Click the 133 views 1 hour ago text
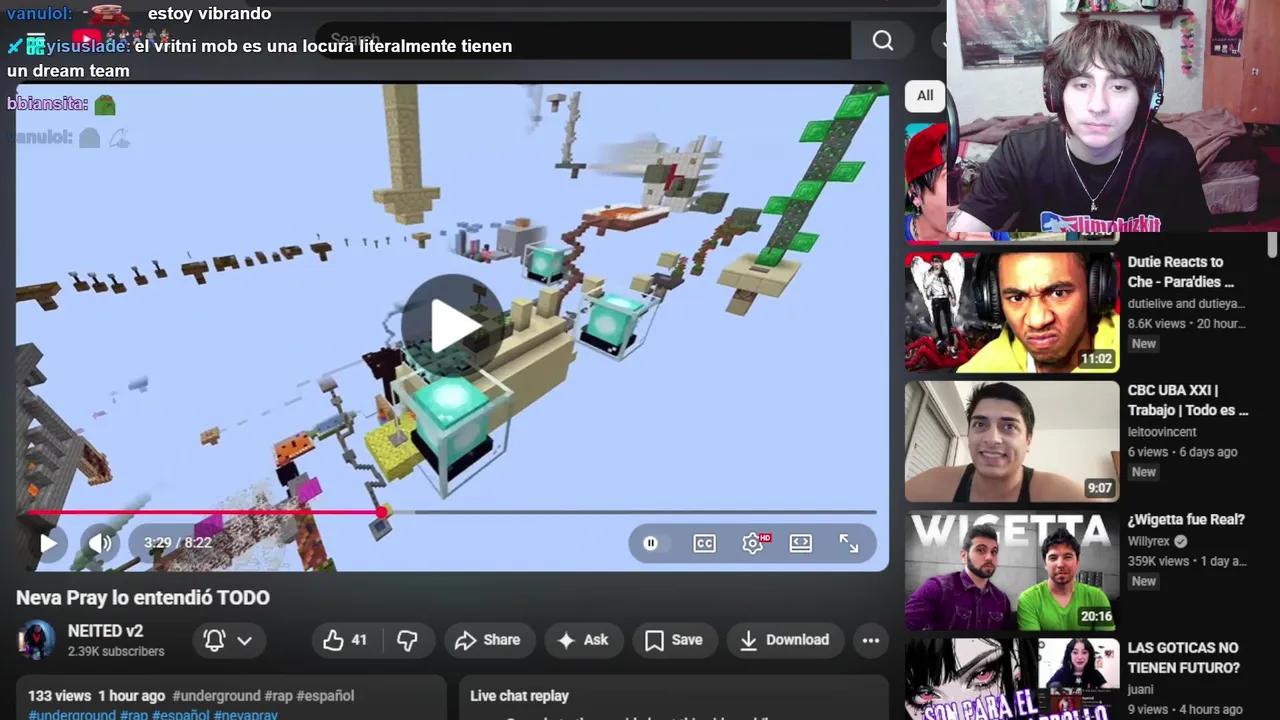 [97, 696]
